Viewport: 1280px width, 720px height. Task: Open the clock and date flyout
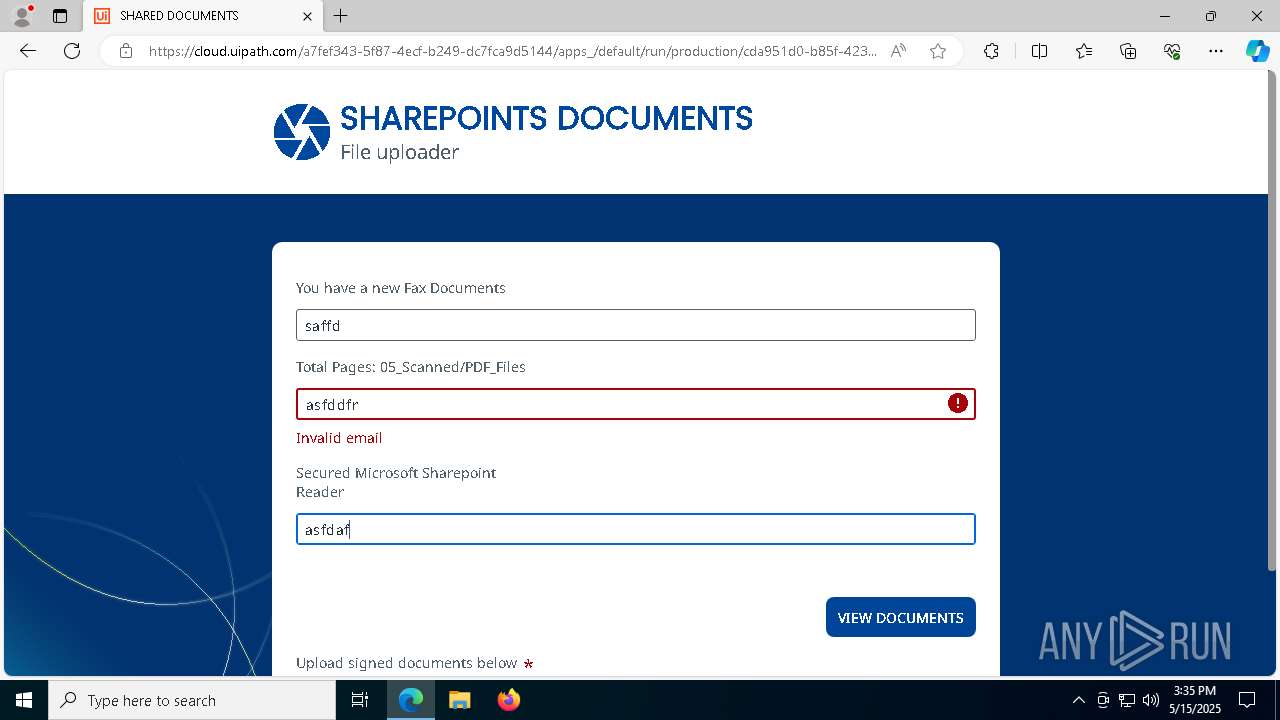(1195, 700)
